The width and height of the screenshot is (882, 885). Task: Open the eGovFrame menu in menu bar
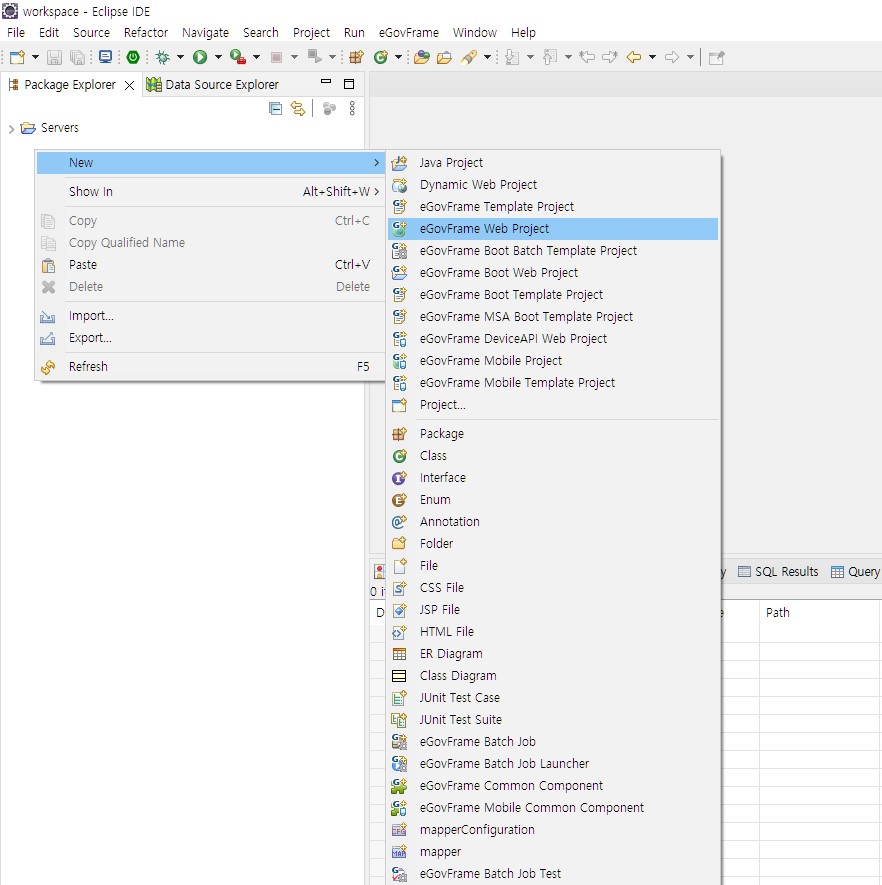pos(408,33)
